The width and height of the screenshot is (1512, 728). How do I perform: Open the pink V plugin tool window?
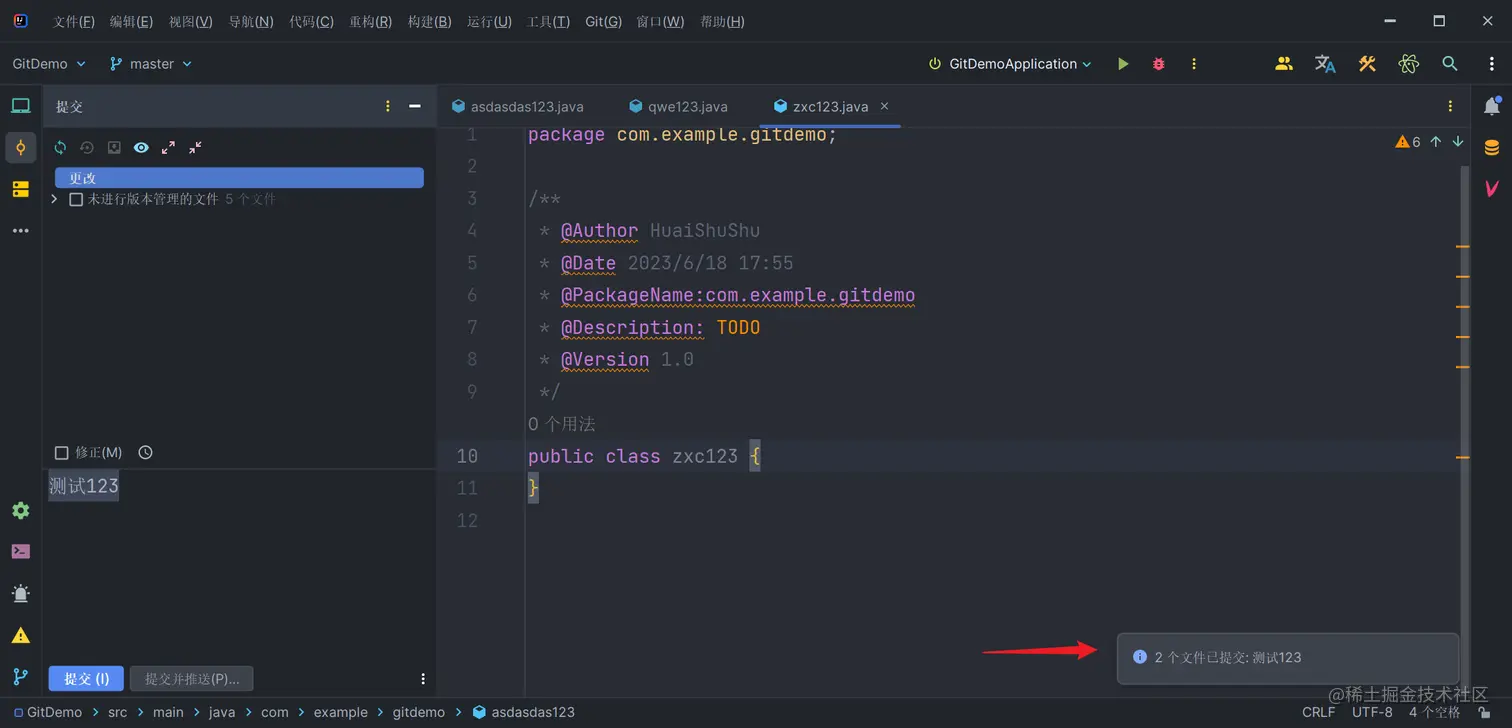tap(1491, 188)
